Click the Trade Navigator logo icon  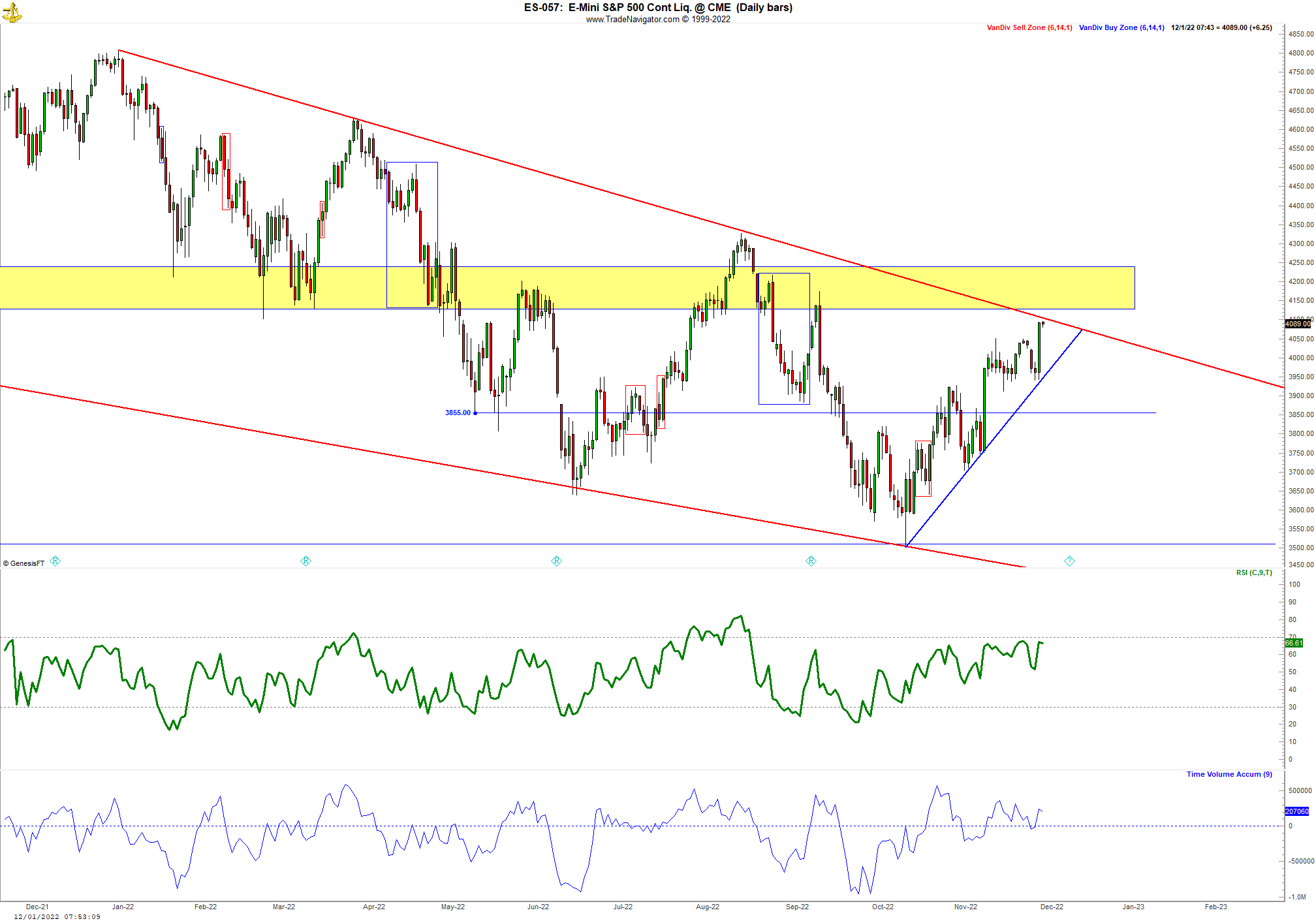point(12,12)
